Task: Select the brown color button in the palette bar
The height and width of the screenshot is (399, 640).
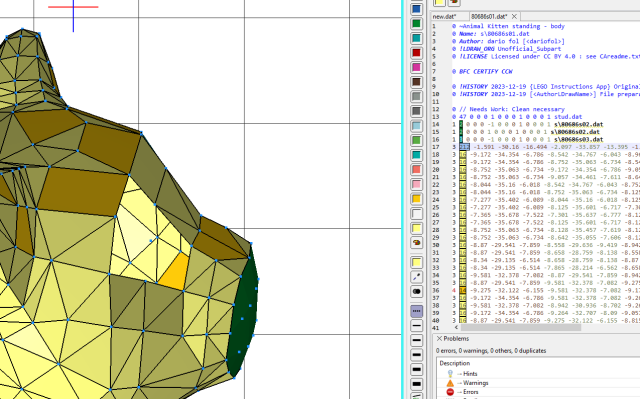Action: point(416,82)
